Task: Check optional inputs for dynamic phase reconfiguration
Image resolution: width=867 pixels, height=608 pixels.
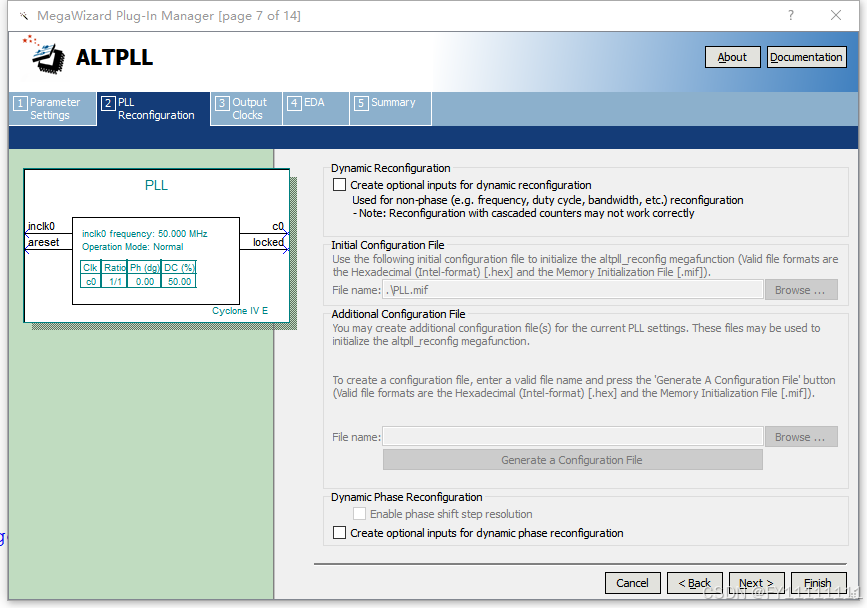Action: [x=340, y=533]
